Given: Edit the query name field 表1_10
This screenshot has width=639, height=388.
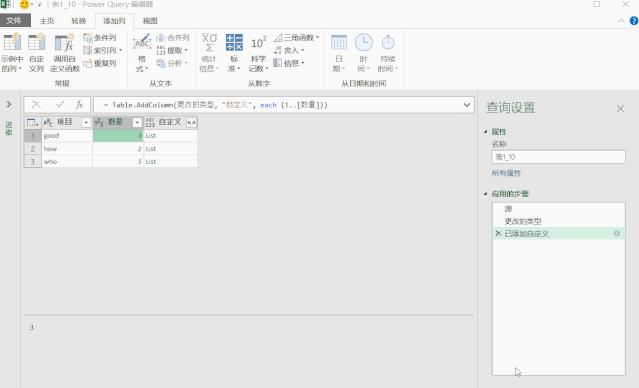Looking at the screenshot, I should pos(558,157).
